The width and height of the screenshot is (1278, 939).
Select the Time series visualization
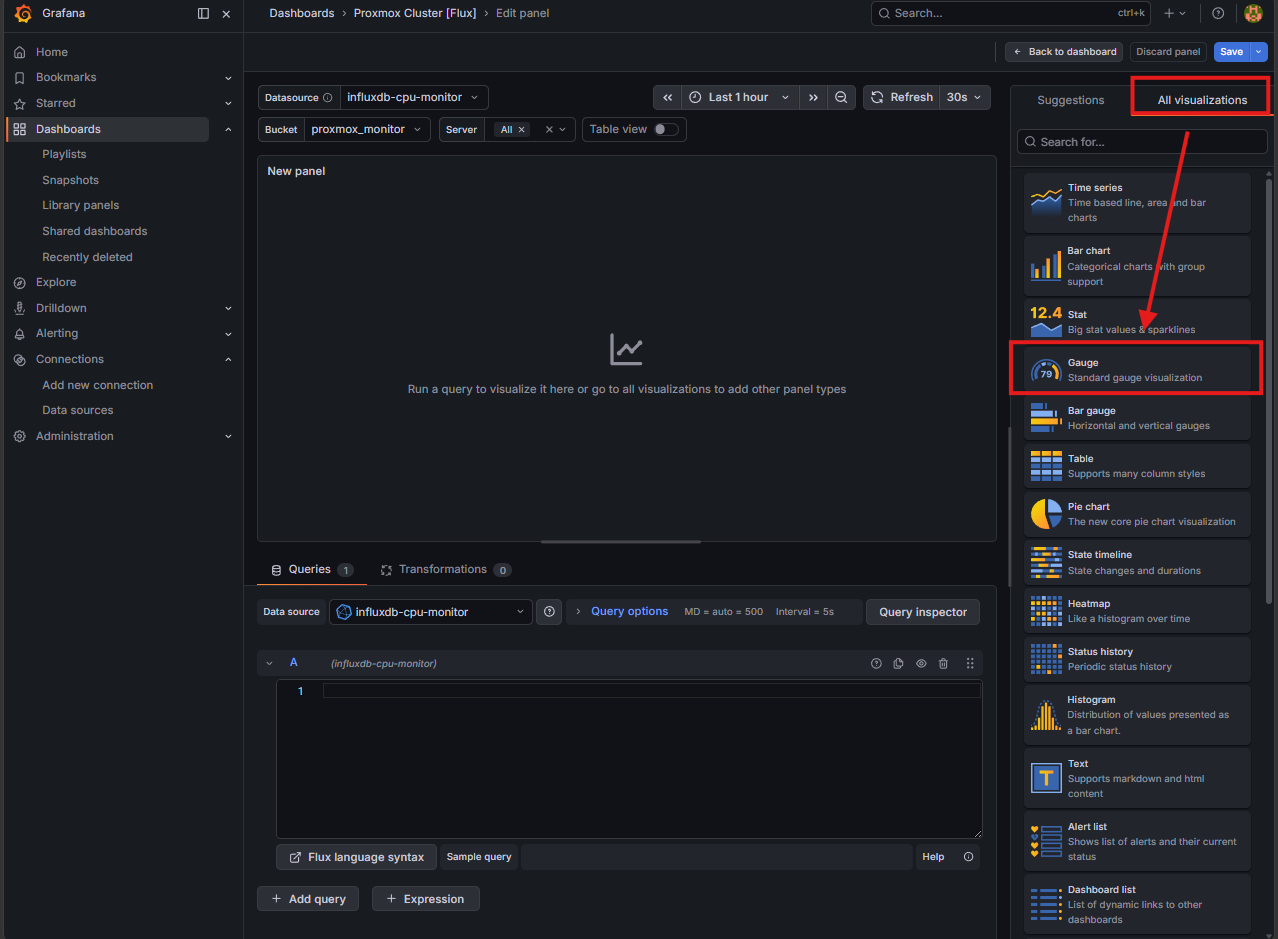point(1137,202)
